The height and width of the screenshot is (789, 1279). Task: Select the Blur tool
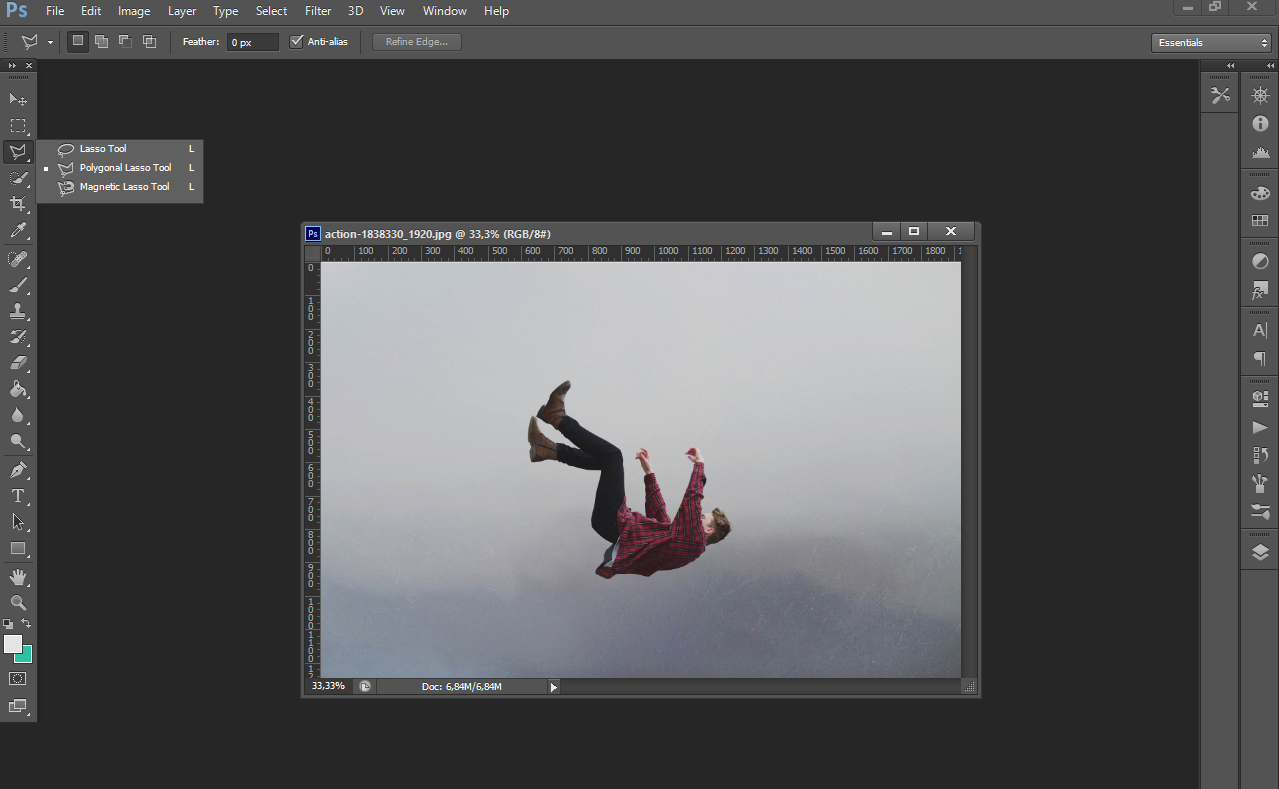pyautogui.click(x=18, y=416)
